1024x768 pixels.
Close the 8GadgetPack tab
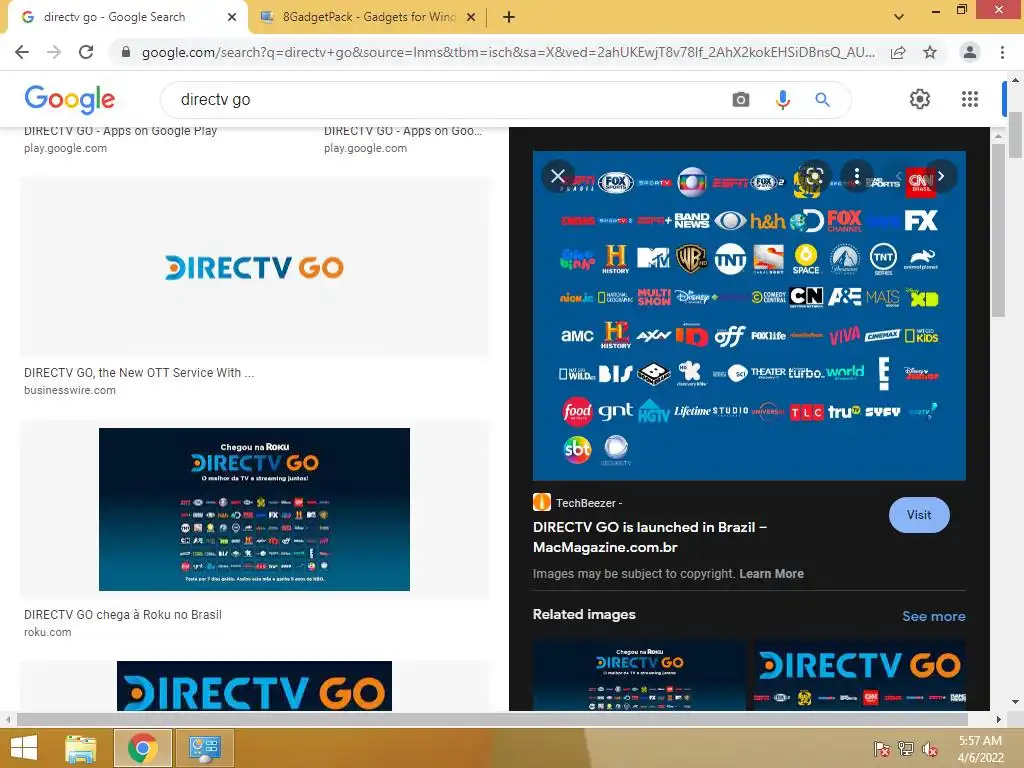tap(471, 17)
